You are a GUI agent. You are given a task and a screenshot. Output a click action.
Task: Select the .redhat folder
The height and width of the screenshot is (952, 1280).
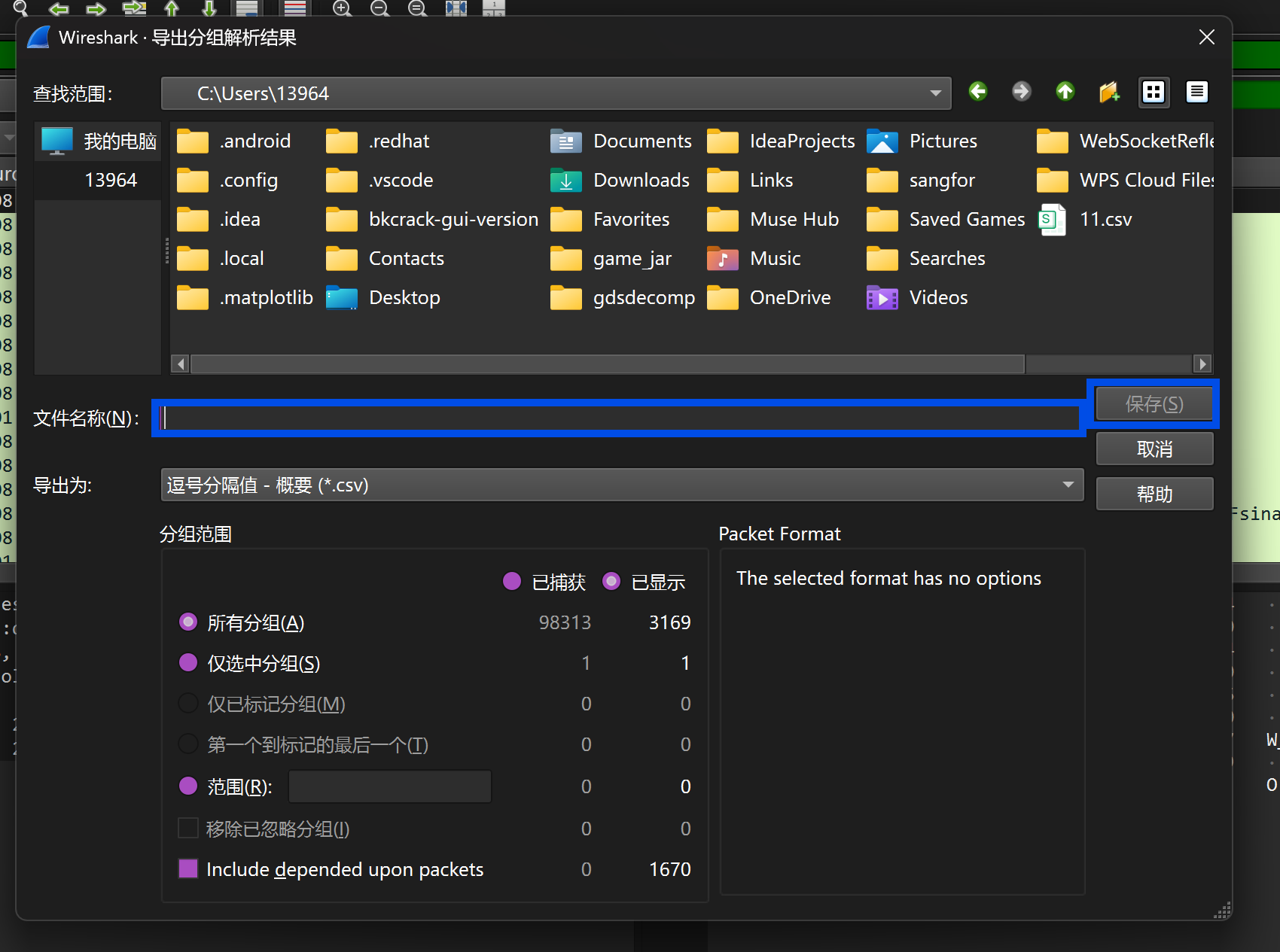378,141
